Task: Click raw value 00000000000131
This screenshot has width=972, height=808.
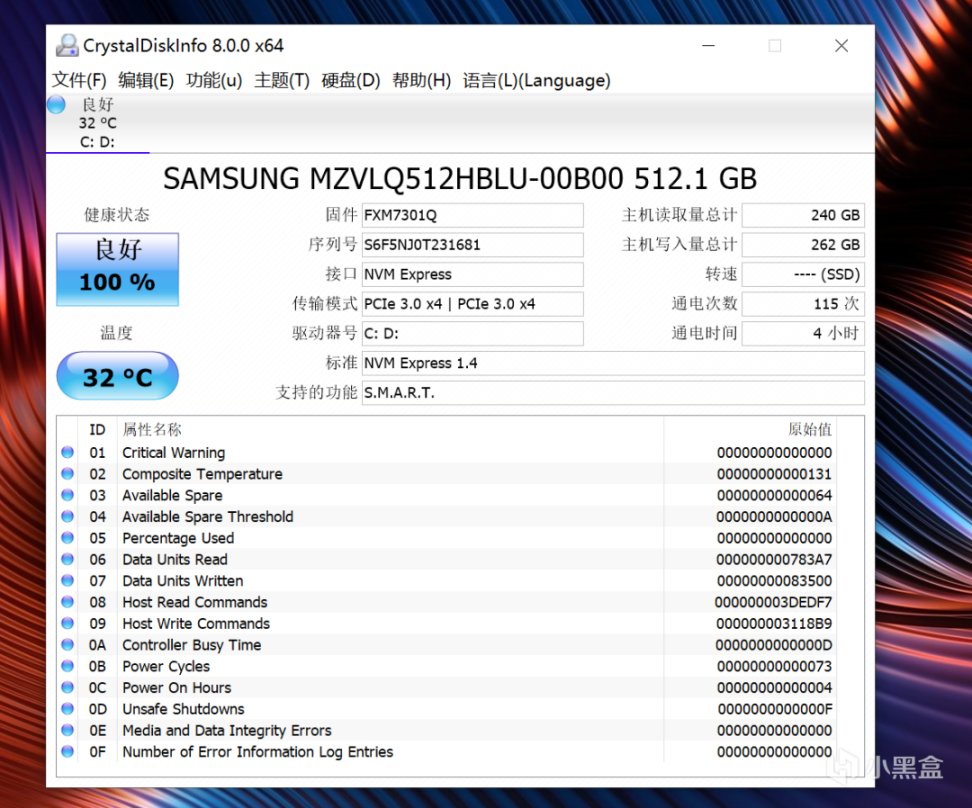Action: (774, 474)
